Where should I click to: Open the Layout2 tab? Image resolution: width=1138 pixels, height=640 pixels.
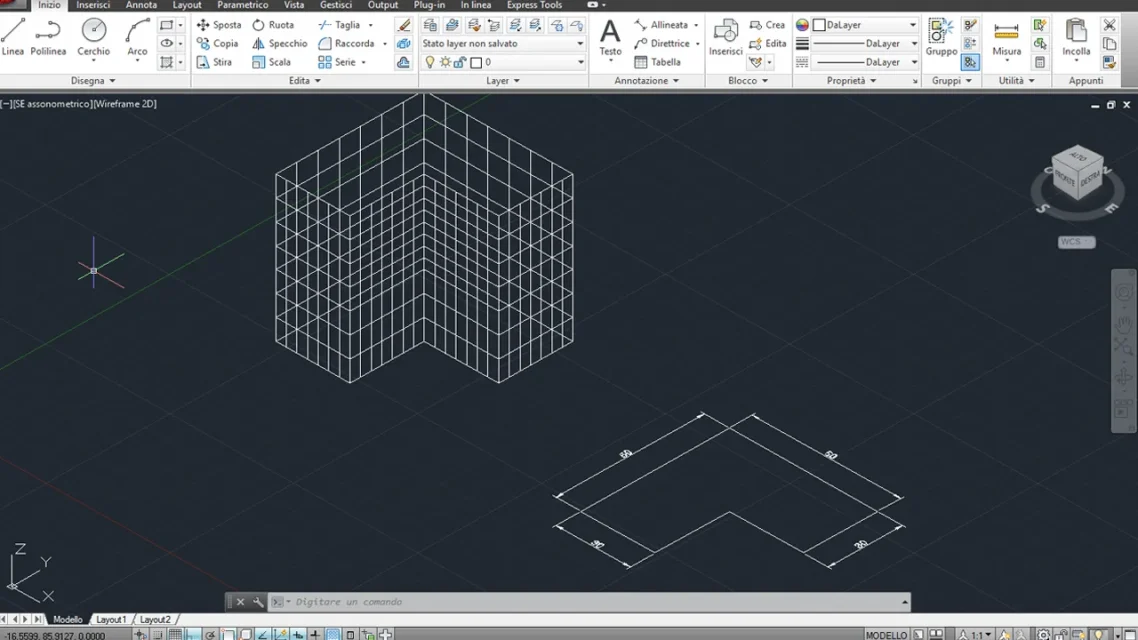point(155,620)
